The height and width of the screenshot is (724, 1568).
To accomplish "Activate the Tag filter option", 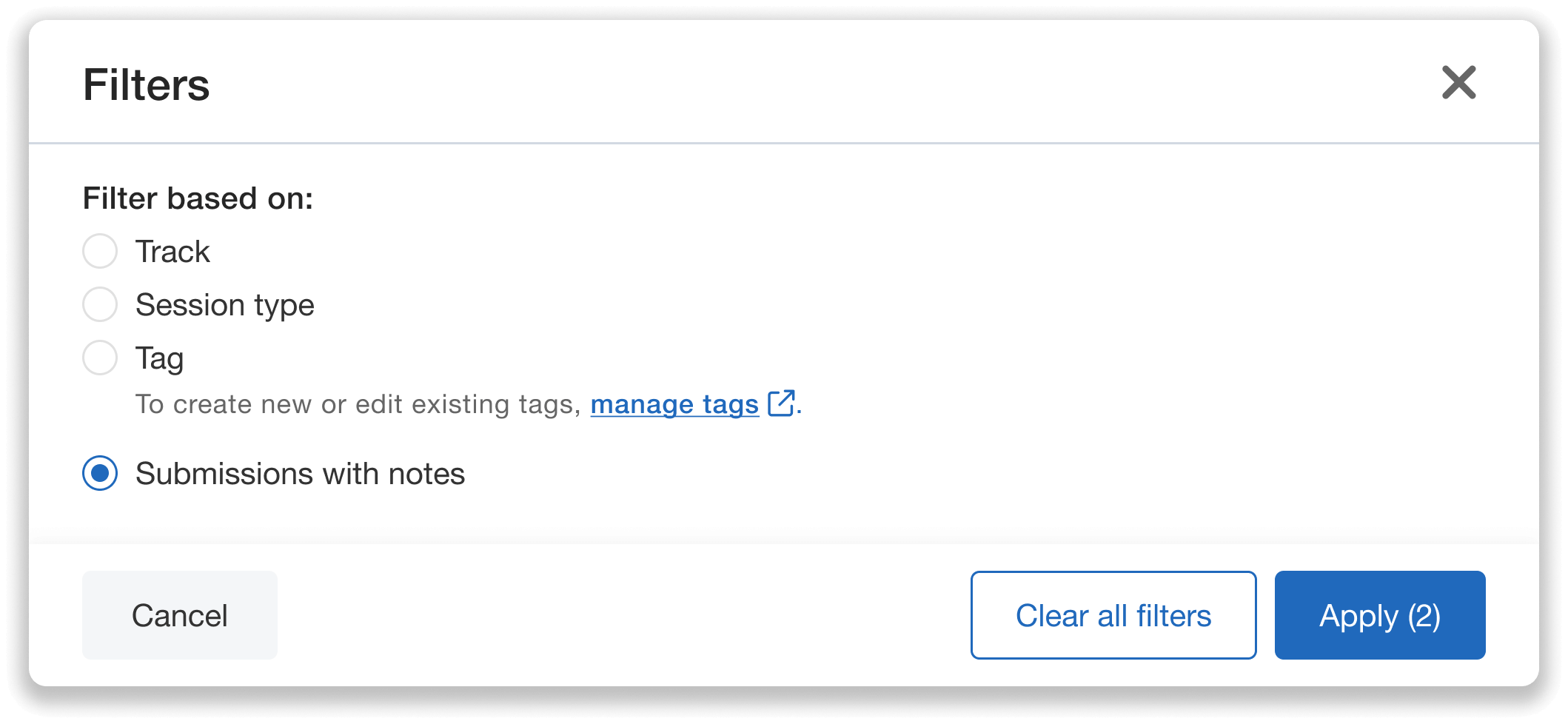I will [x=99, y=358].
